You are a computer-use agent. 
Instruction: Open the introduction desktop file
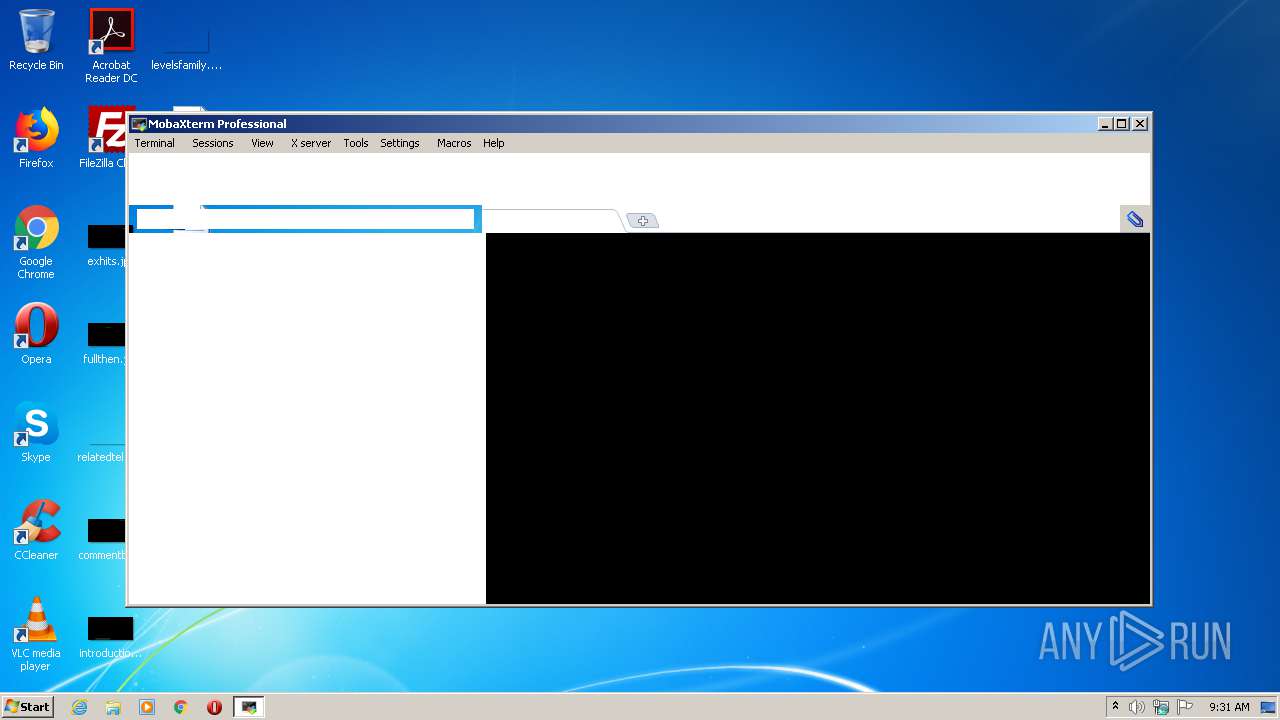[110, 634]
